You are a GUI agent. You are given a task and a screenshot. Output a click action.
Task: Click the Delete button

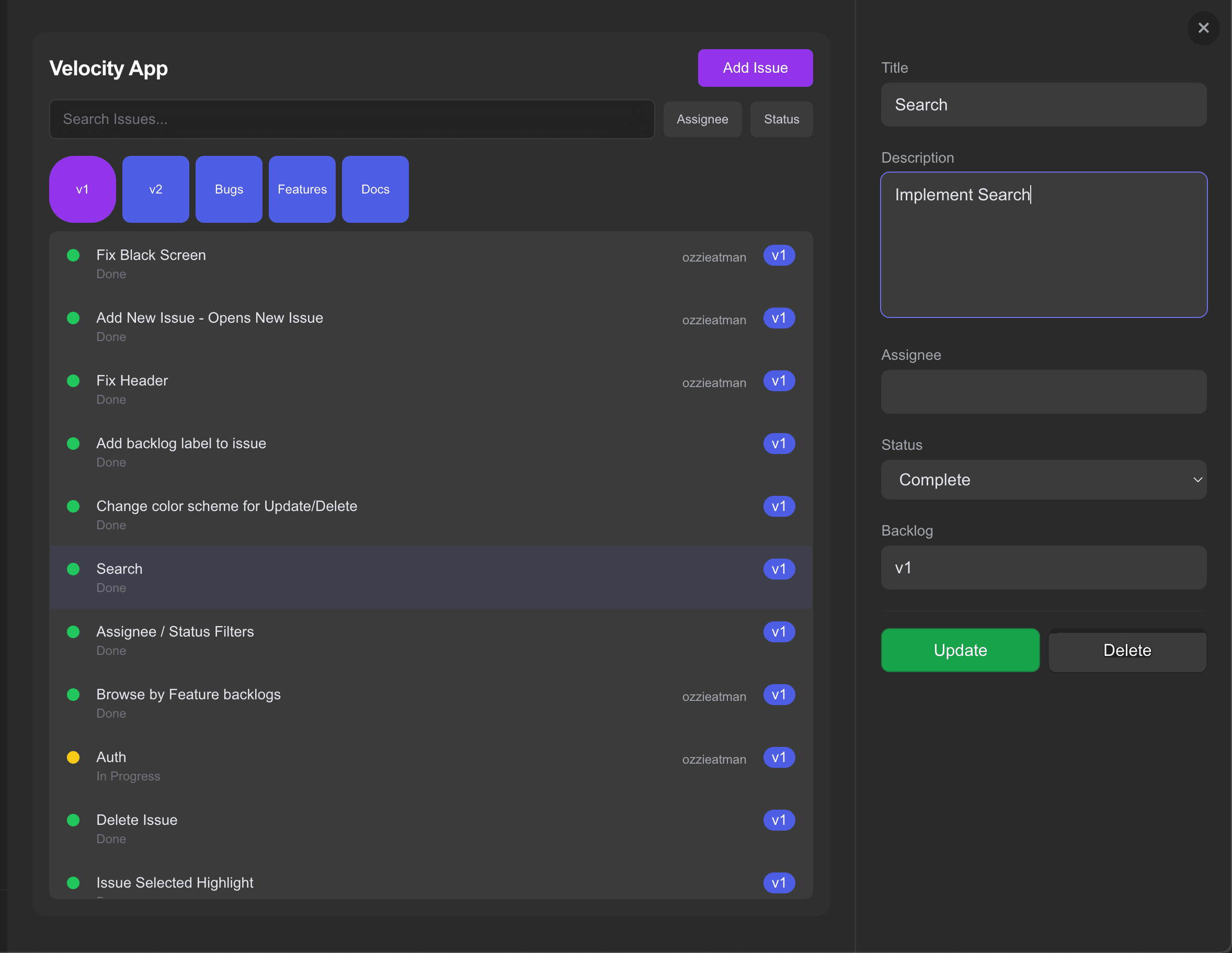[x=1126, y=650]
